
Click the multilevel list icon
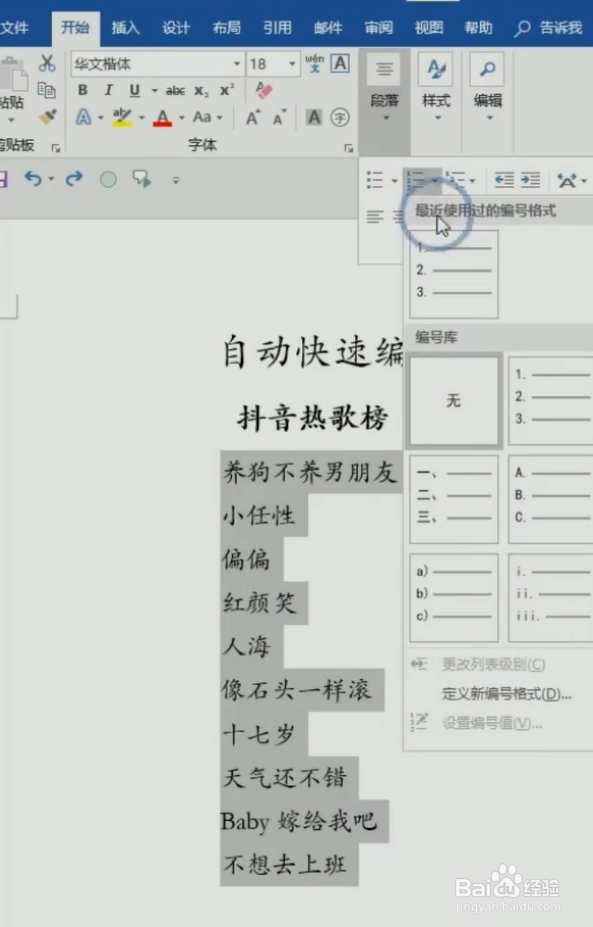(x=455, y=180)
